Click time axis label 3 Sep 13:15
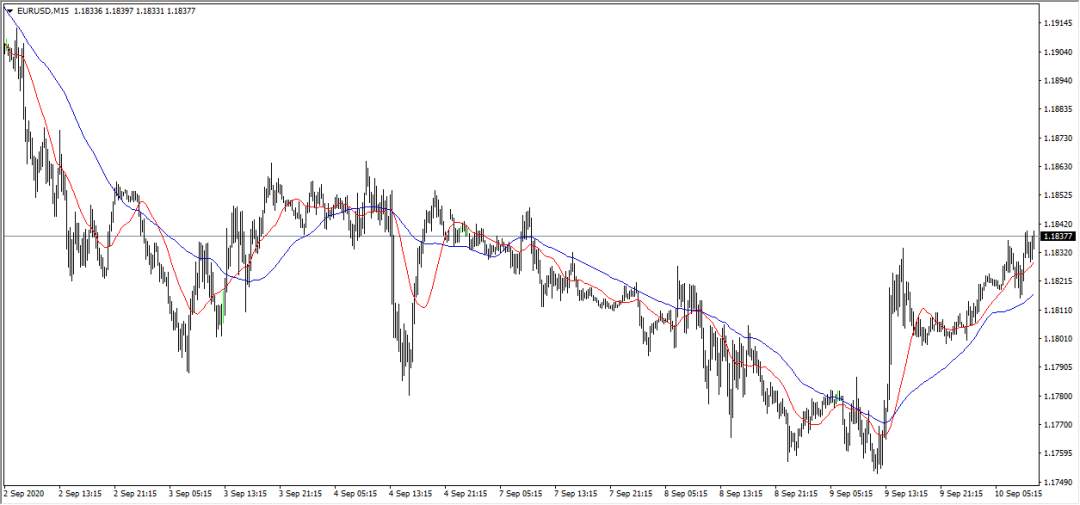Screen dimensions: 1080x505 tap(246, 494)
